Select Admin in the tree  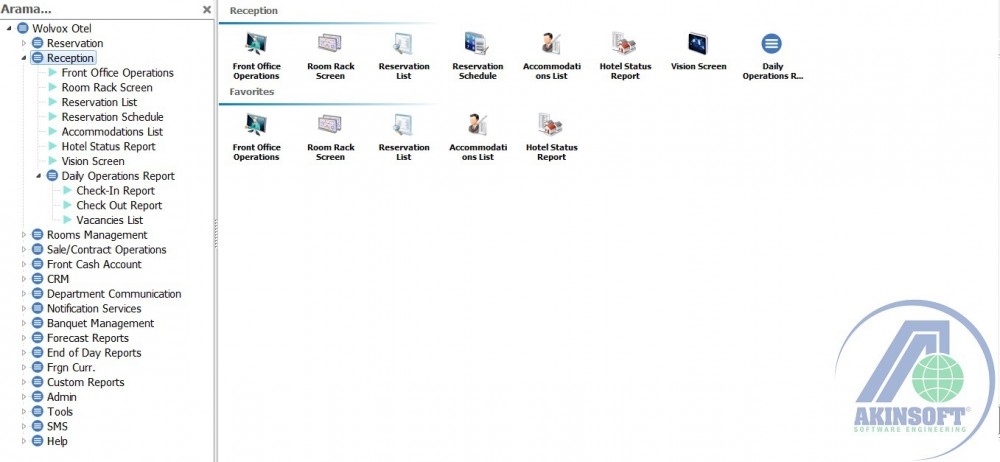coord(62,396)
